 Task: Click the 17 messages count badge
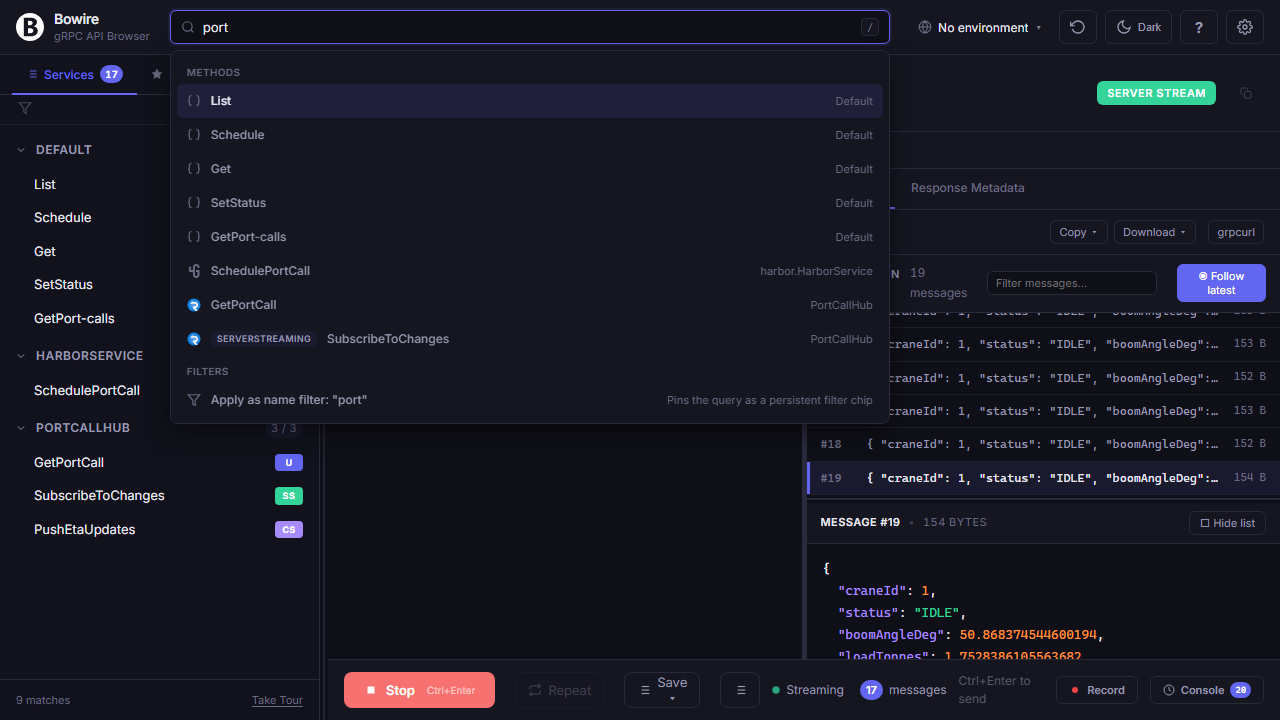pyautogui.click(x=871, y=690)
